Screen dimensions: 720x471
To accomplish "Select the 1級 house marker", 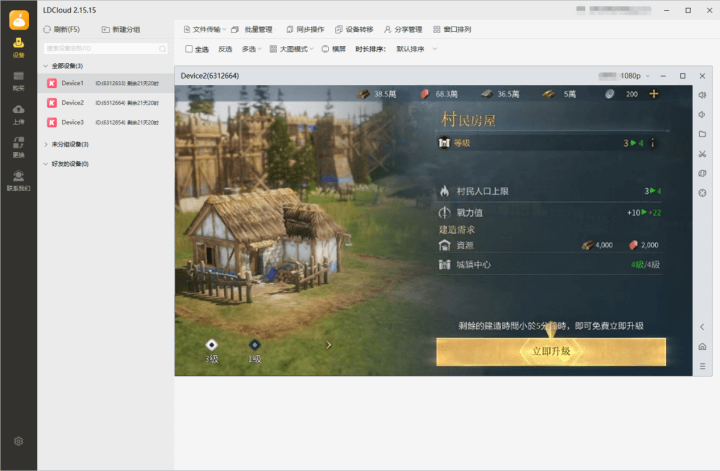I will 254,351.
